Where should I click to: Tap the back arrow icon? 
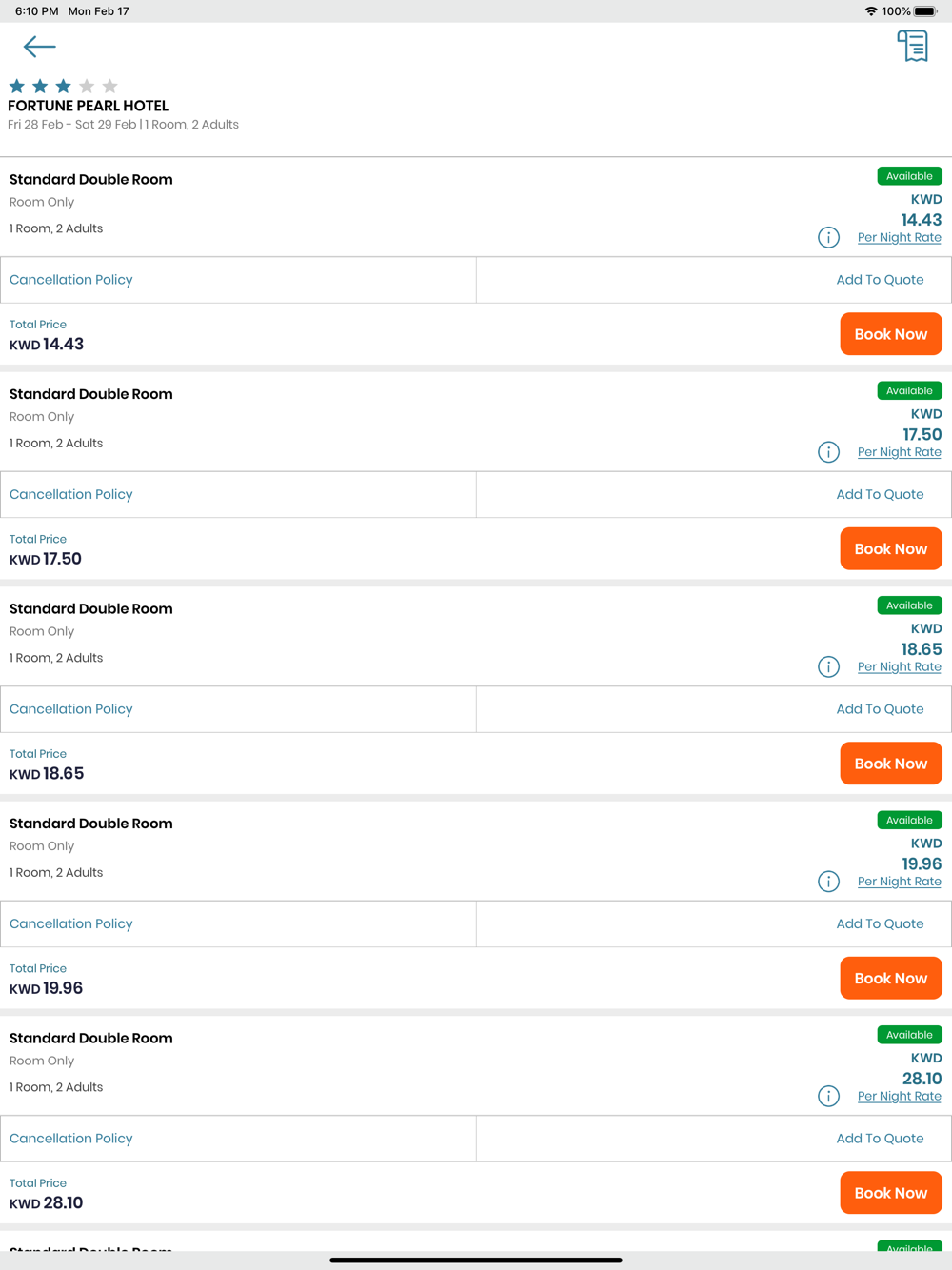pyautogui.click(x=39, y=47)
